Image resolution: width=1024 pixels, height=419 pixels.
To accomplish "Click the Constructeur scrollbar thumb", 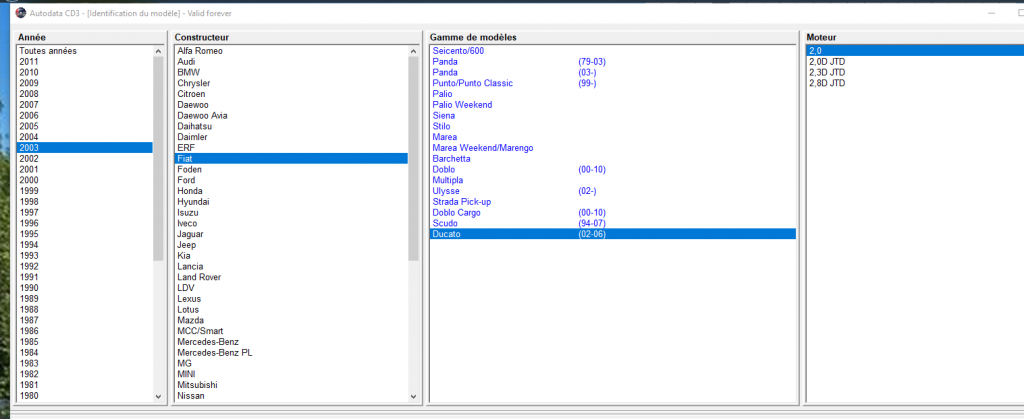I will coord(413,159).
